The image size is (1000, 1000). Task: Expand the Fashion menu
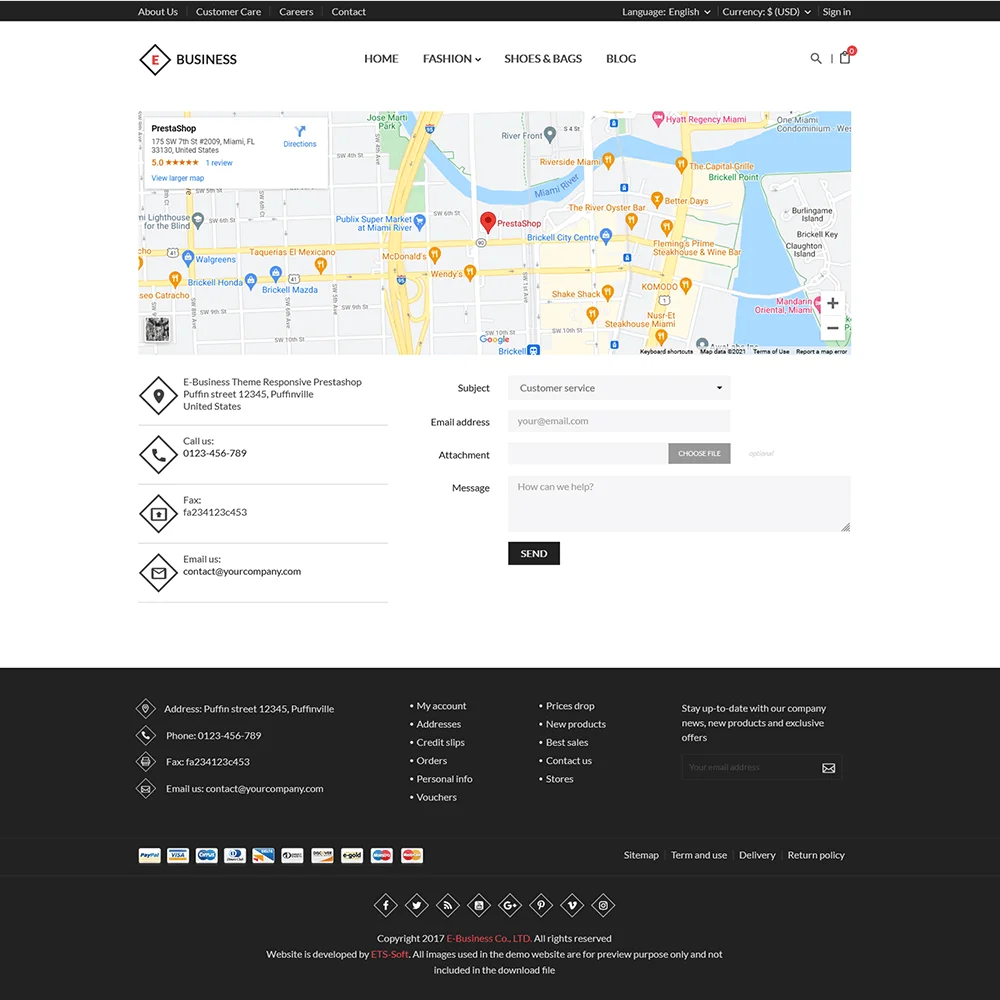451,59
